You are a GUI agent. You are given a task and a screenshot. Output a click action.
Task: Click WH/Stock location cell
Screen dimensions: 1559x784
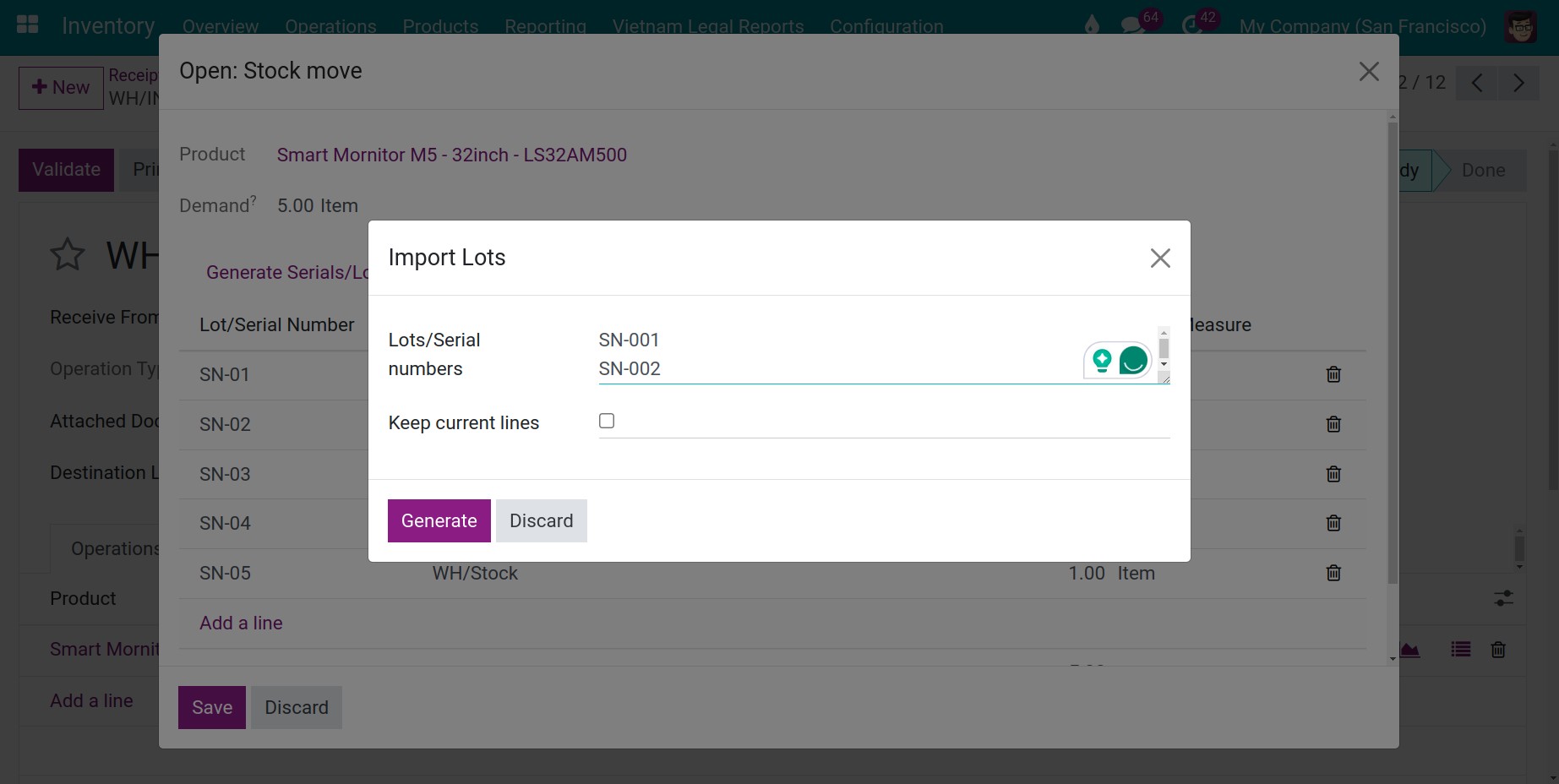475,573
